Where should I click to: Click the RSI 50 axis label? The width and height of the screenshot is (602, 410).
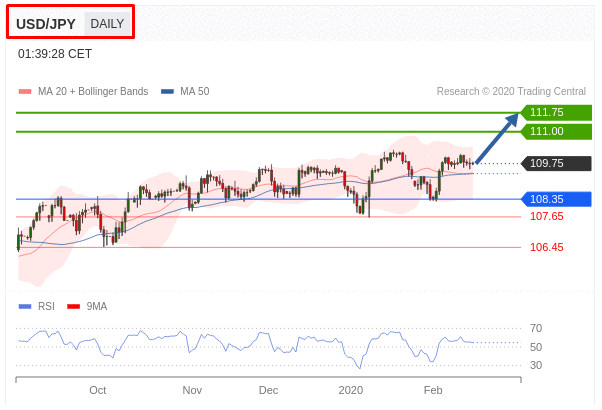coord(536,347)
